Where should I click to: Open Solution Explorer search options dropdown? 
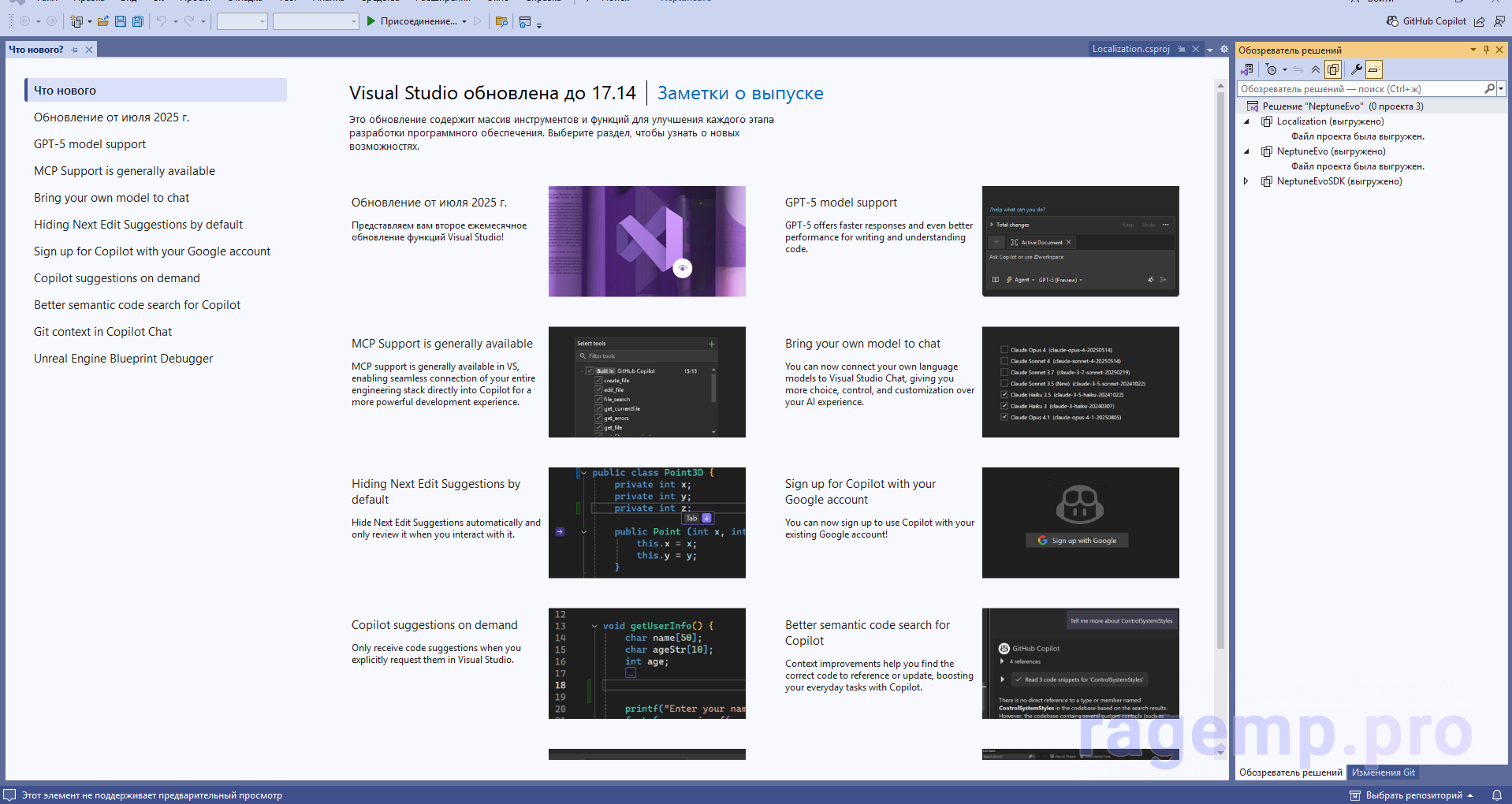(1501, 89)
